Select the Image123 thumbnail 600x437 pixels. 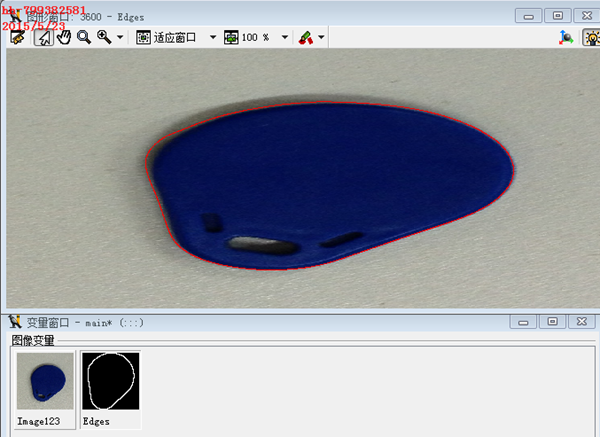click(45, 381)
